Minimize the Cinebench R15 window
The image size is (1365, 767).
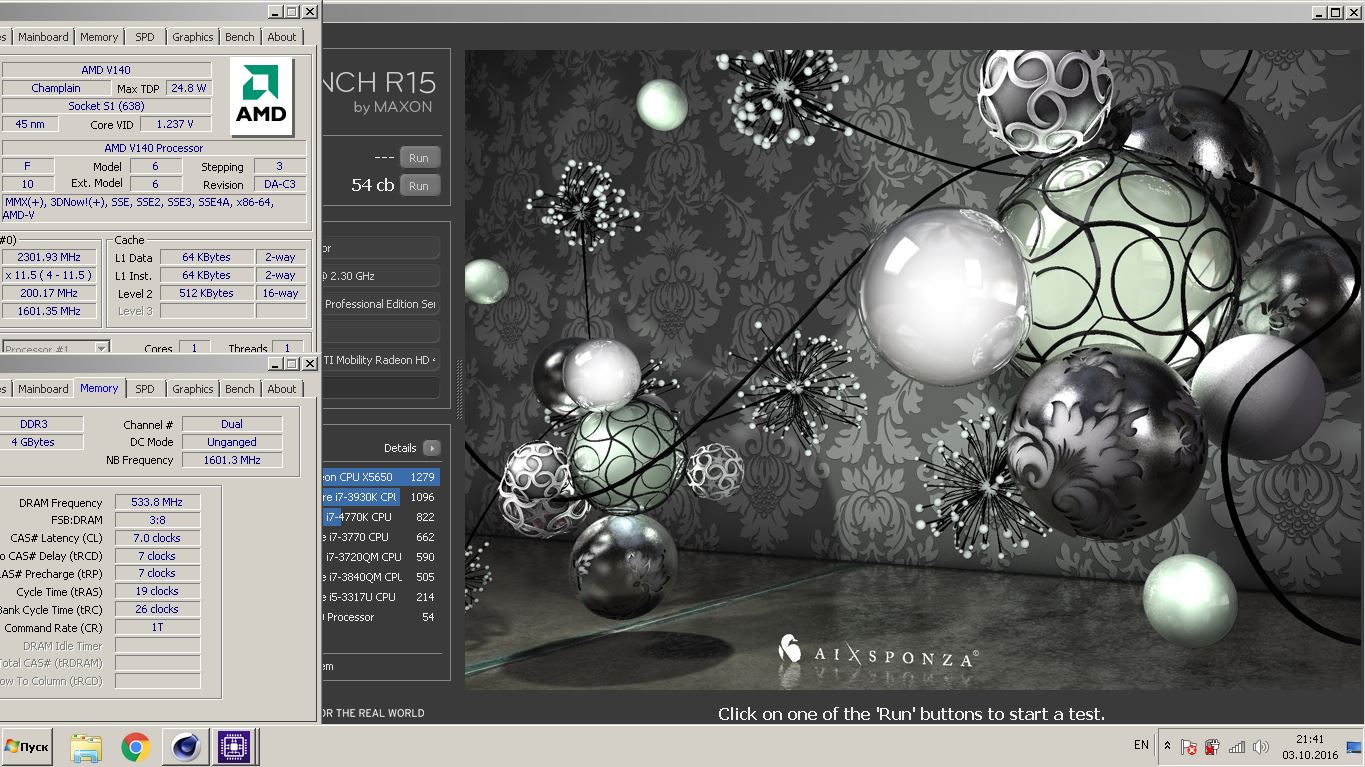click(1319, 12)
